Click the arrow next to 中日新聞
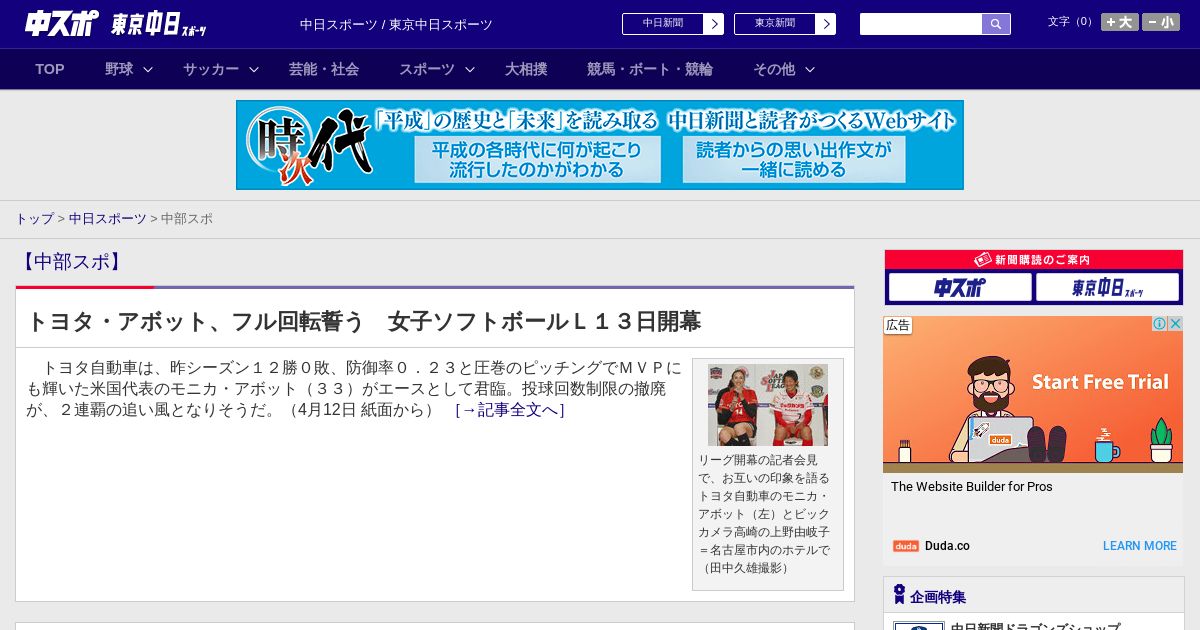Viewport: 1200px width, 630px height. click(x=714, y=24)
